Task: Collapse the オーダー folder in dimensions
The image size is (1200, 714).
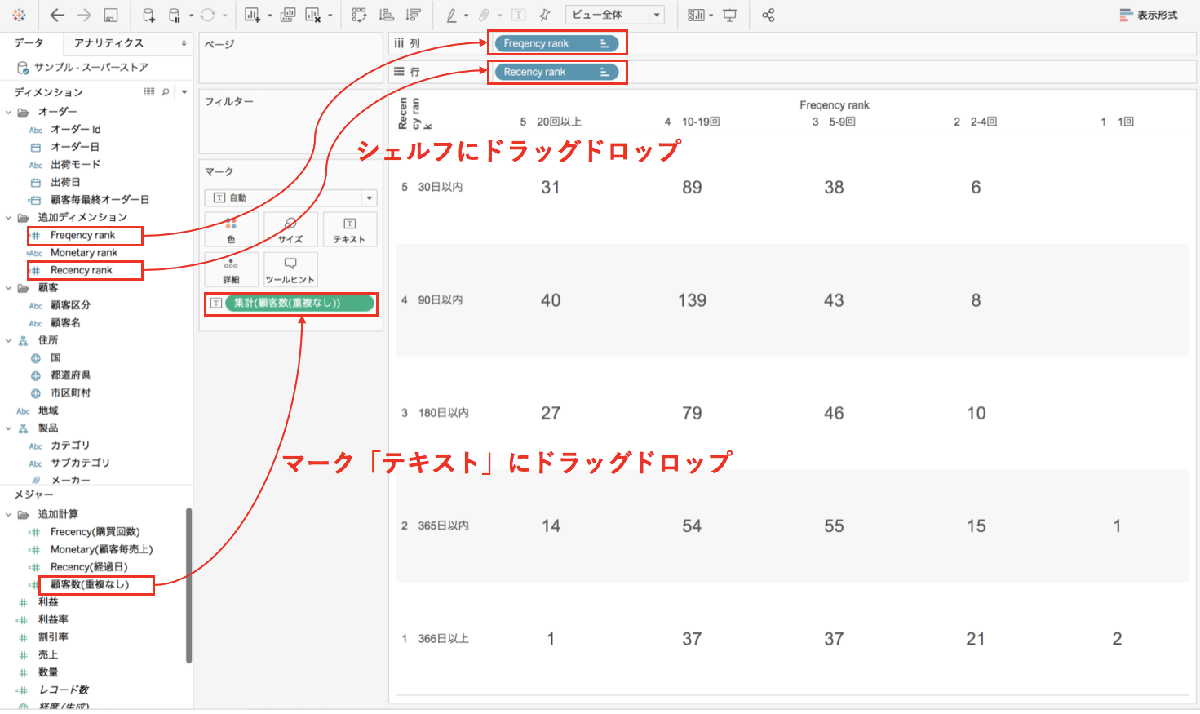Action: pos(10,111)
